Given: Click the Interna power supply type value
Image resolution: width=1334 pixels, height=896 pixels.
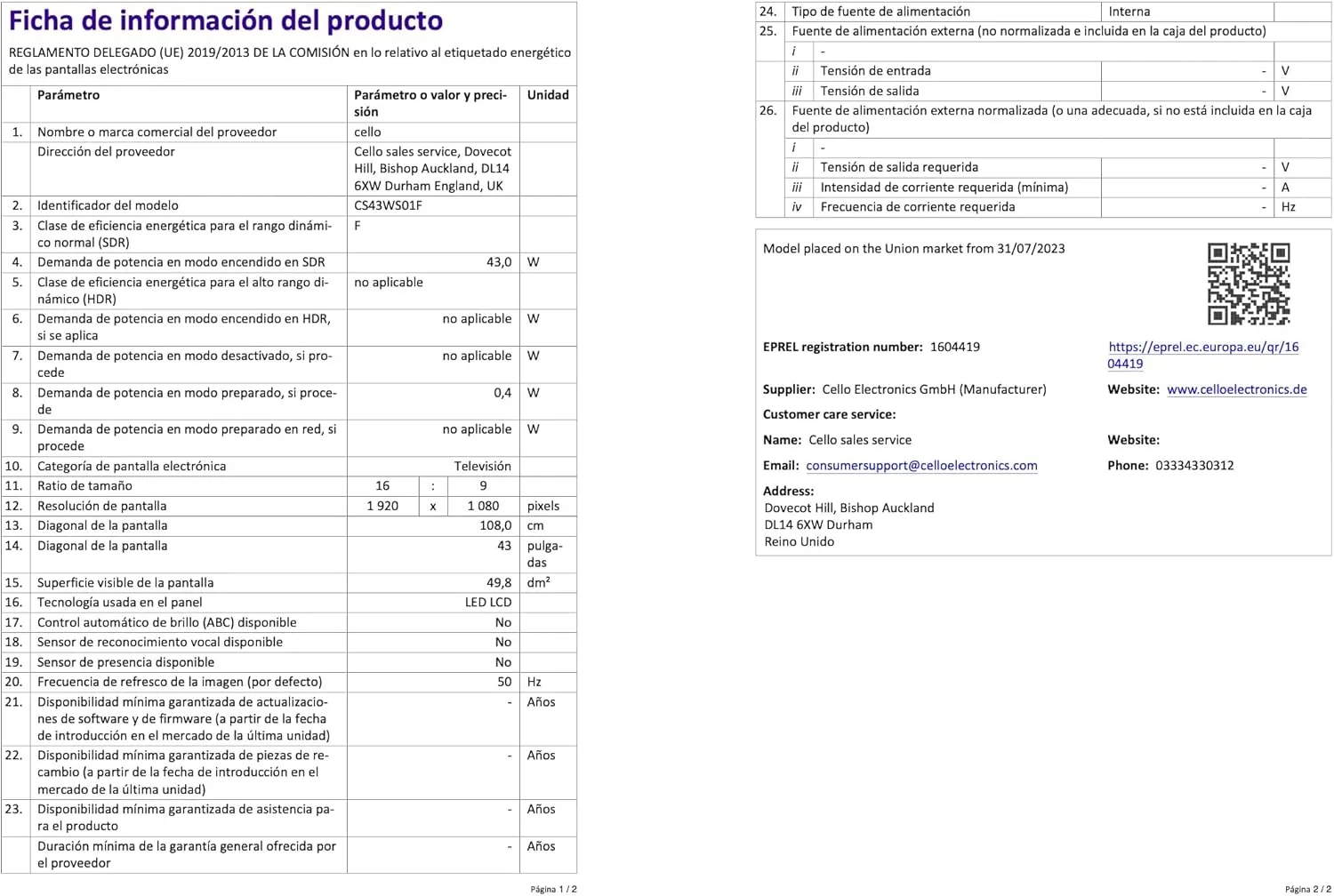Looking at the screenshot, I should (x=1129, y=12).
